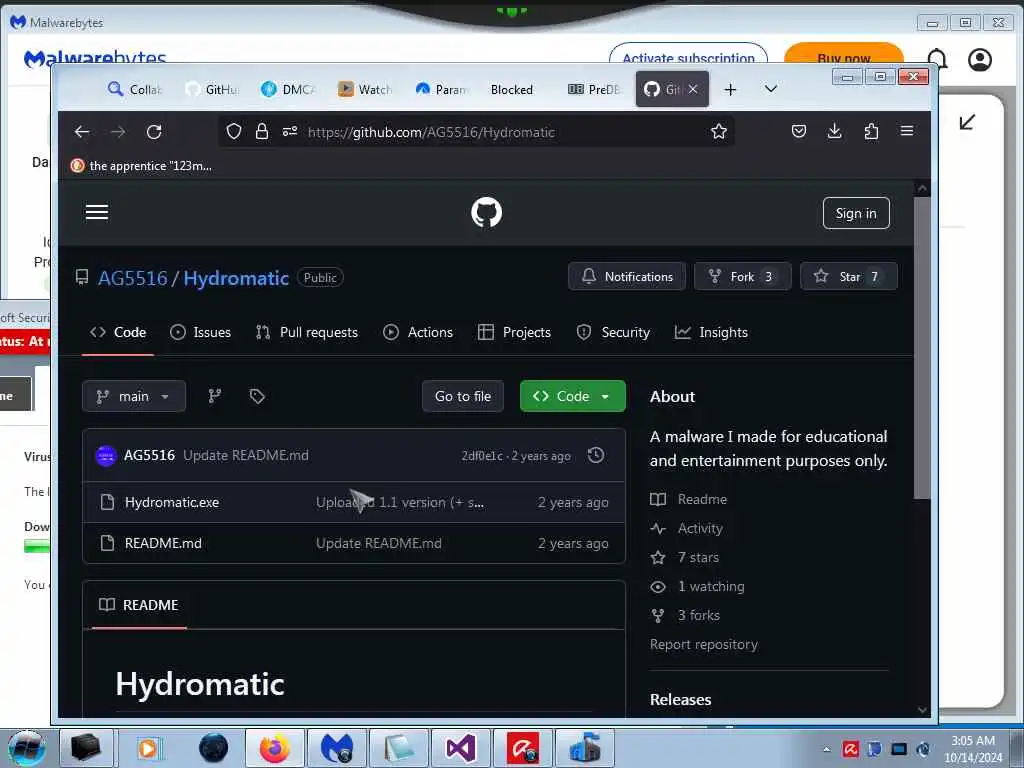Image resolution: width=1024 pixels, height=768 pixels.
Task: View tags via the tag icon
Action: pos(257,396)
